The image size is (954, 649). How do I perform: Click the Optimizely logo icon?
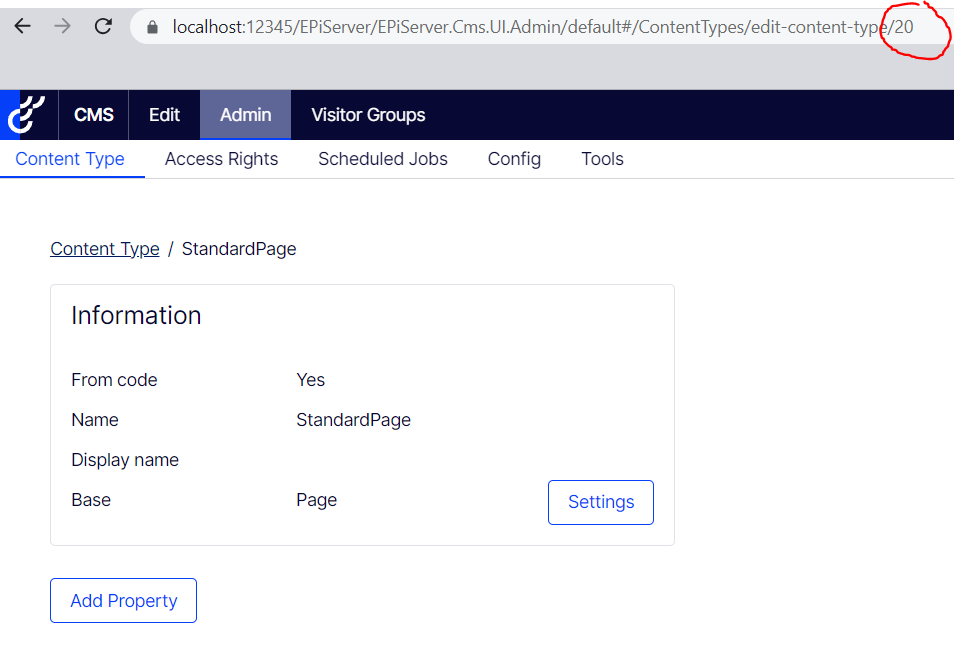pyautogui.click(x=26, y=114)
